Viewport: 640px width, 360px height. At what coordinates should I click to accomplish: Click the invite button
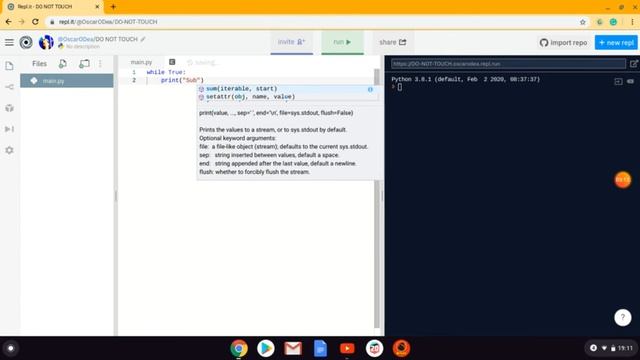pyautogui.click(x=291, y=42)
